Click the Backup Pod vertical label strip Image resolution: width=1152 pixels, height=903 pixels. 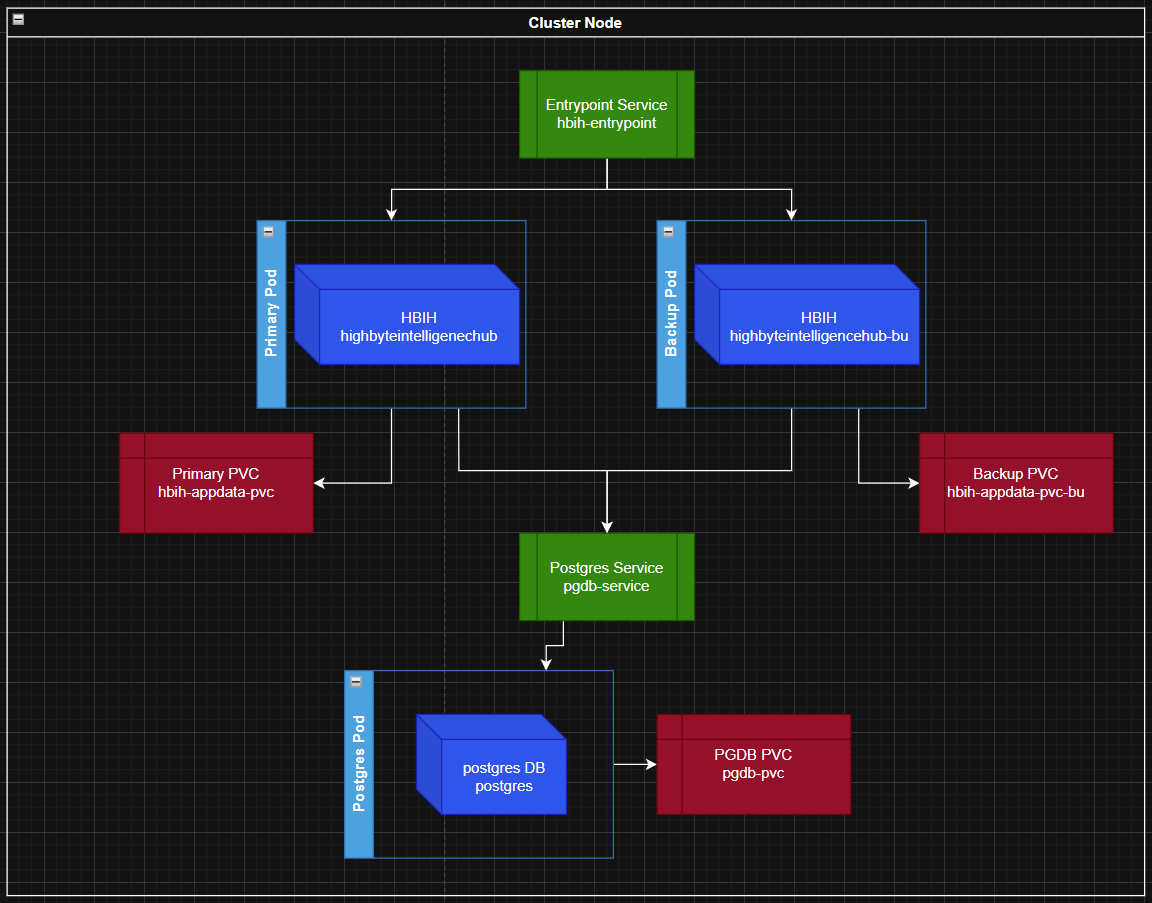[671, 320]
